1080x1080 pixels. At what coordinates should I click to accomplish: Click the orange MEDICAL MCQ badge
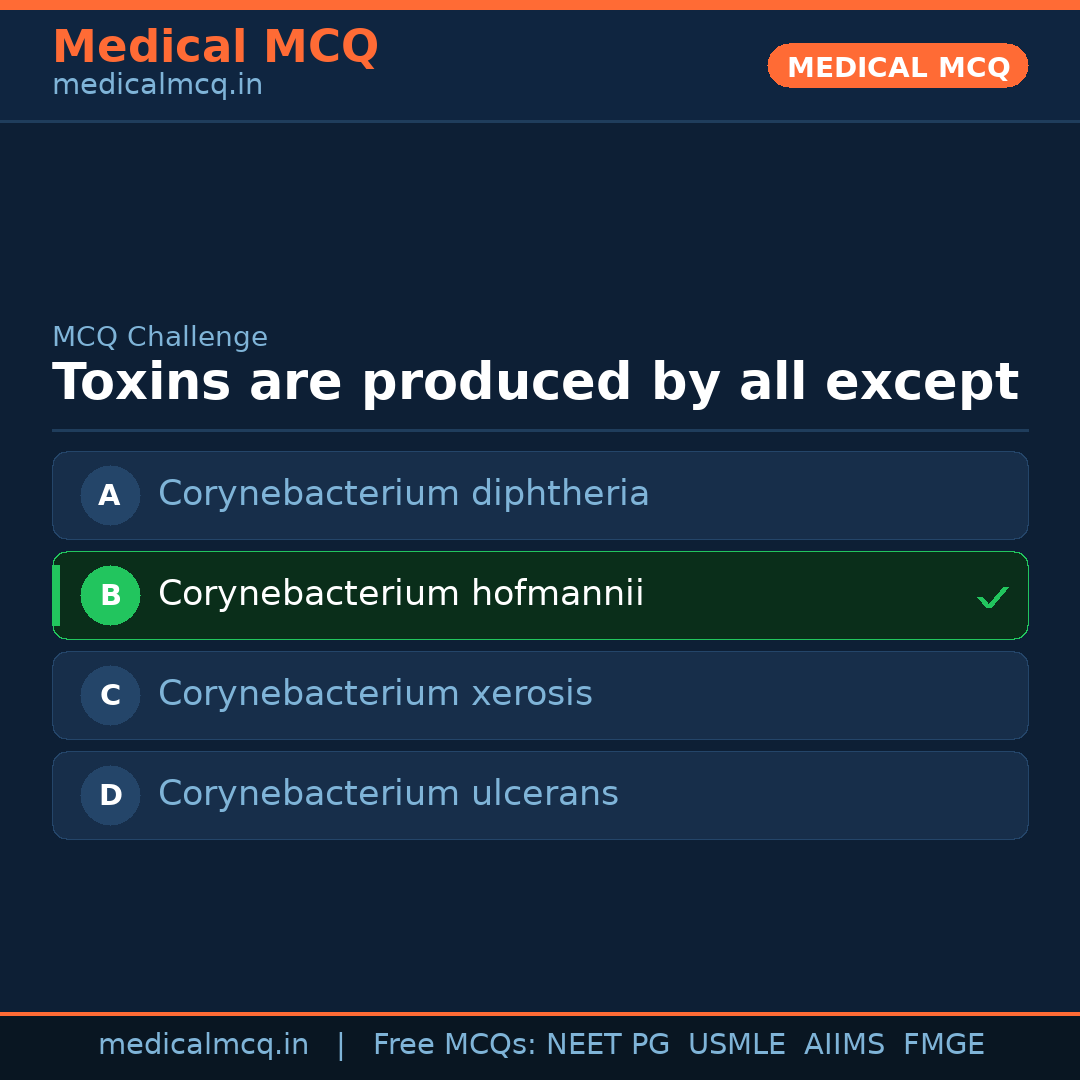tap(897, 66)
